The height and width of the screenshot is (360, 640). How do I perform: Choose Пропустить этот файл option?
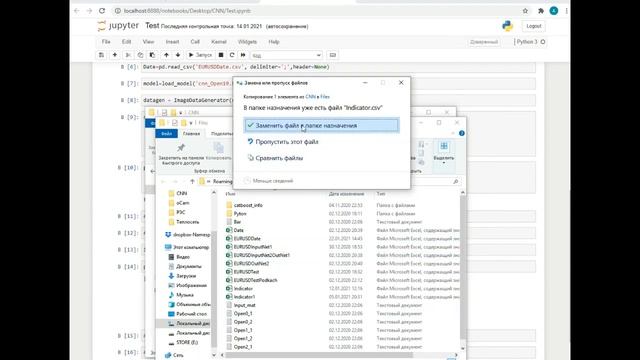(282, 142)
